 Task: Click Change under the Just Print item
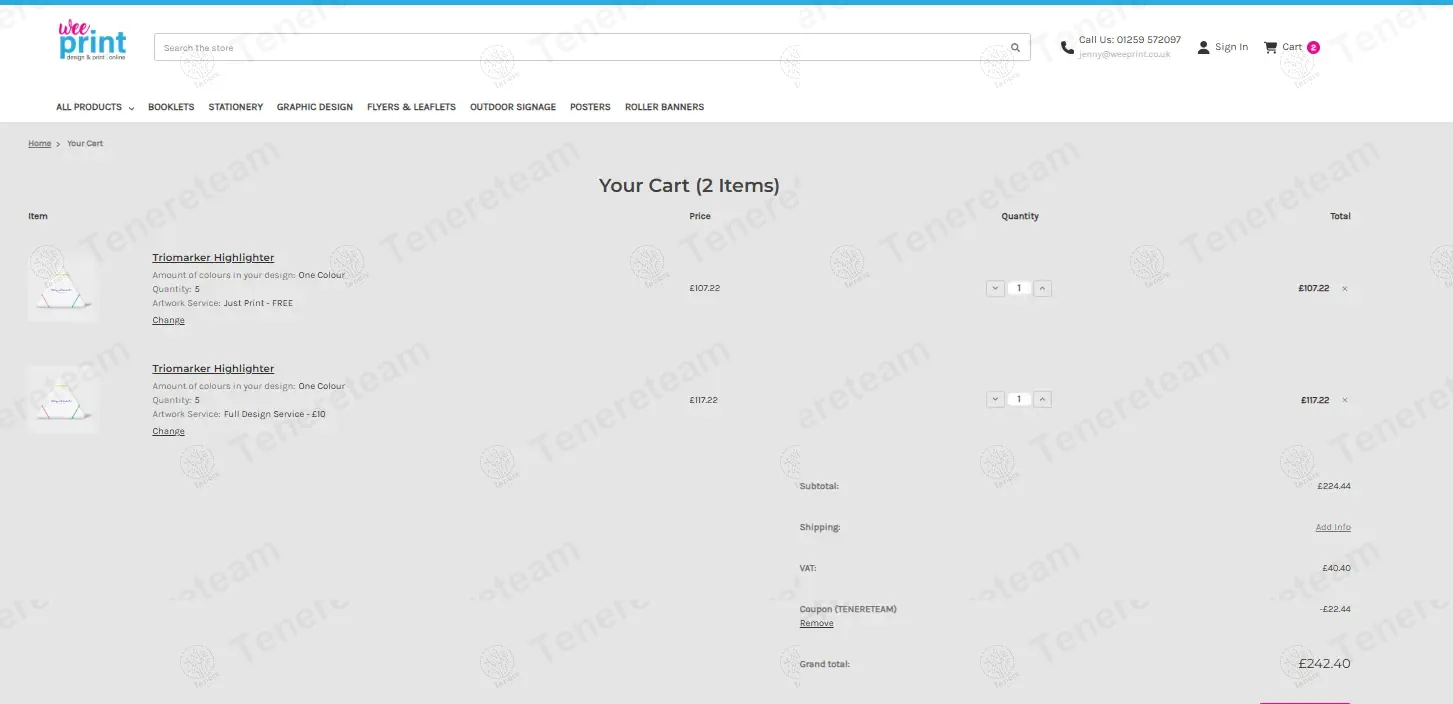tap(168, 321)
